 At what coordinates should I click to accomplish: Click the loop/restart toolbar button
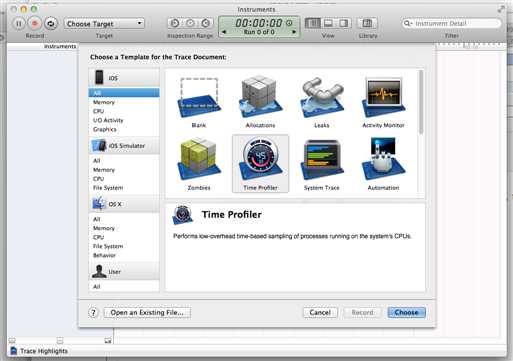51,23
